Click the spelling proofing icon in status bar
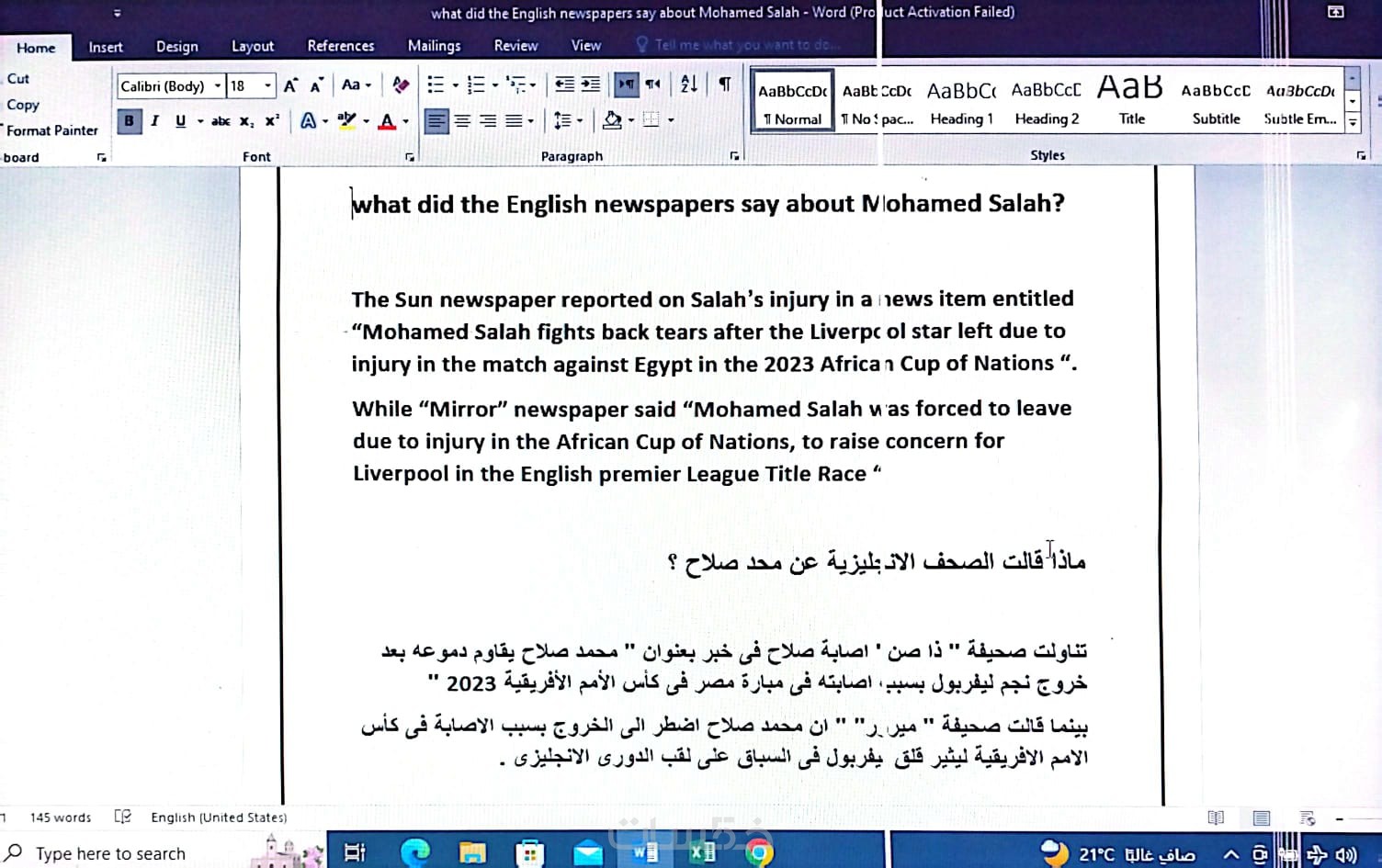Viewport: 1382px width, 868px height. [122, 817]
